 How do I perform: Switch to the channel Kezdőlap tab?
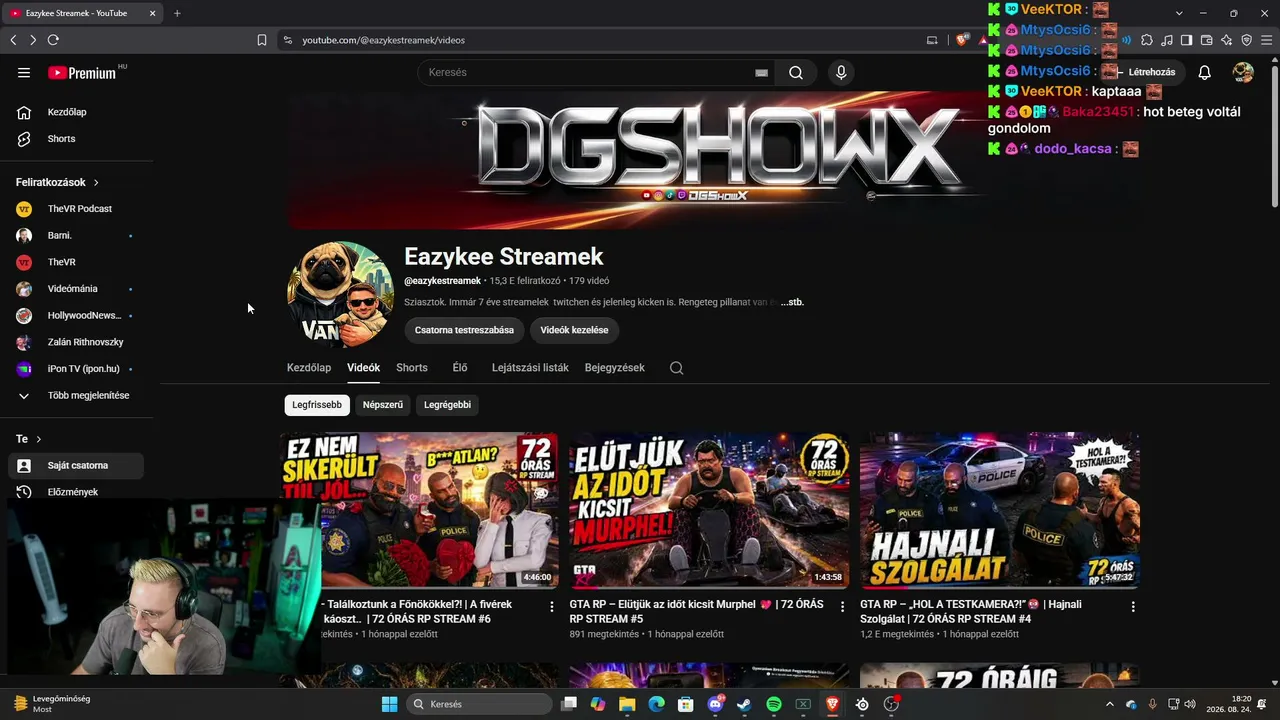[x=309, y=368]
